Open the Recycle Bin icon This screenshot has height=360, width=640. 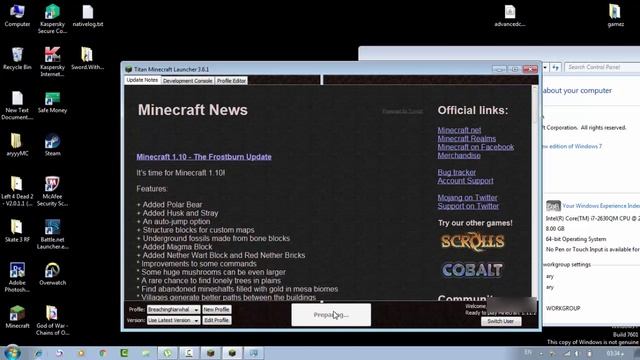coord(17,58)
